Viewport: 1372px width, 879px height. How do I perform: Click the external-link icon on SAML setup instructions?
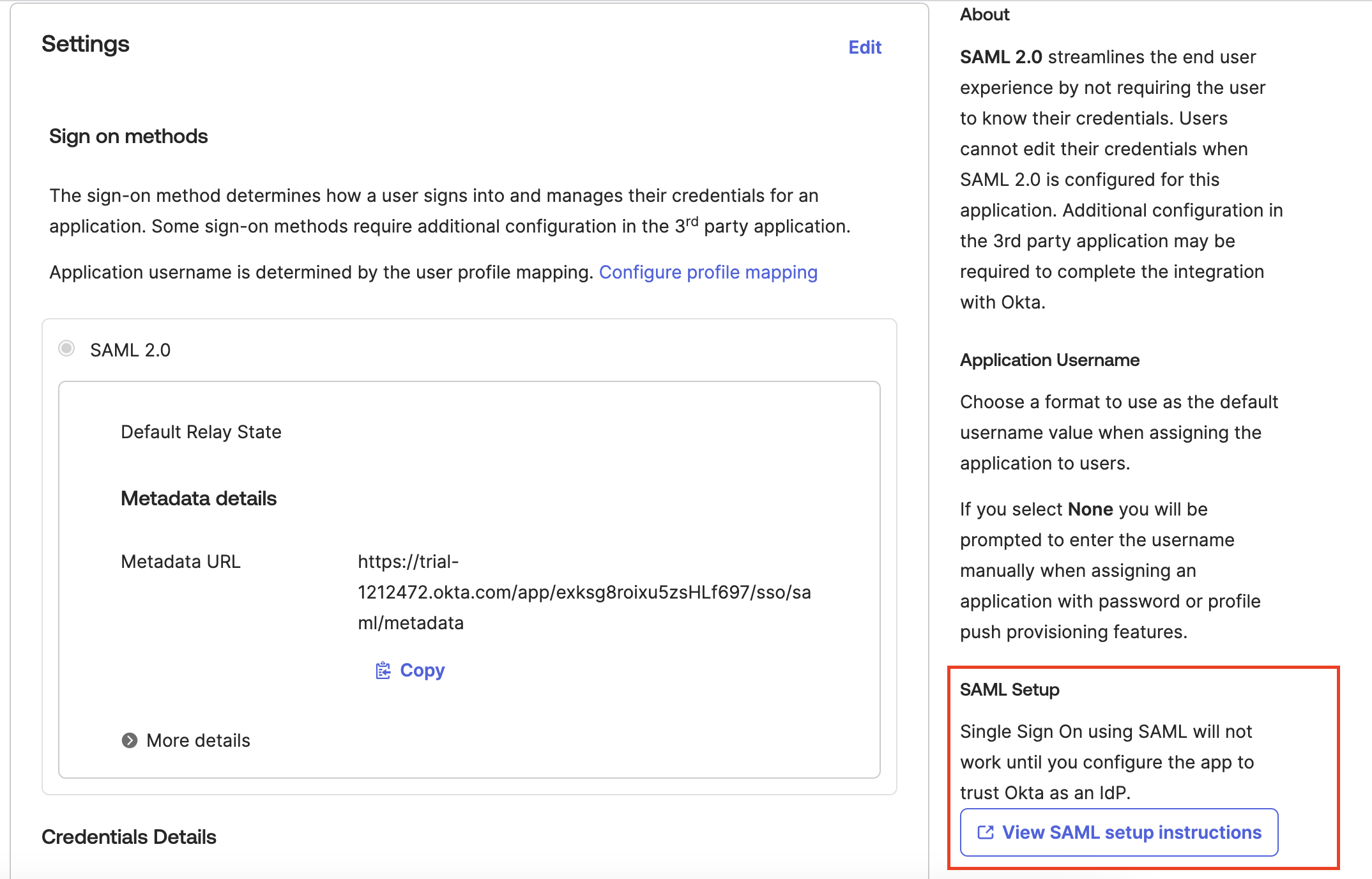[x=984, y=832]
